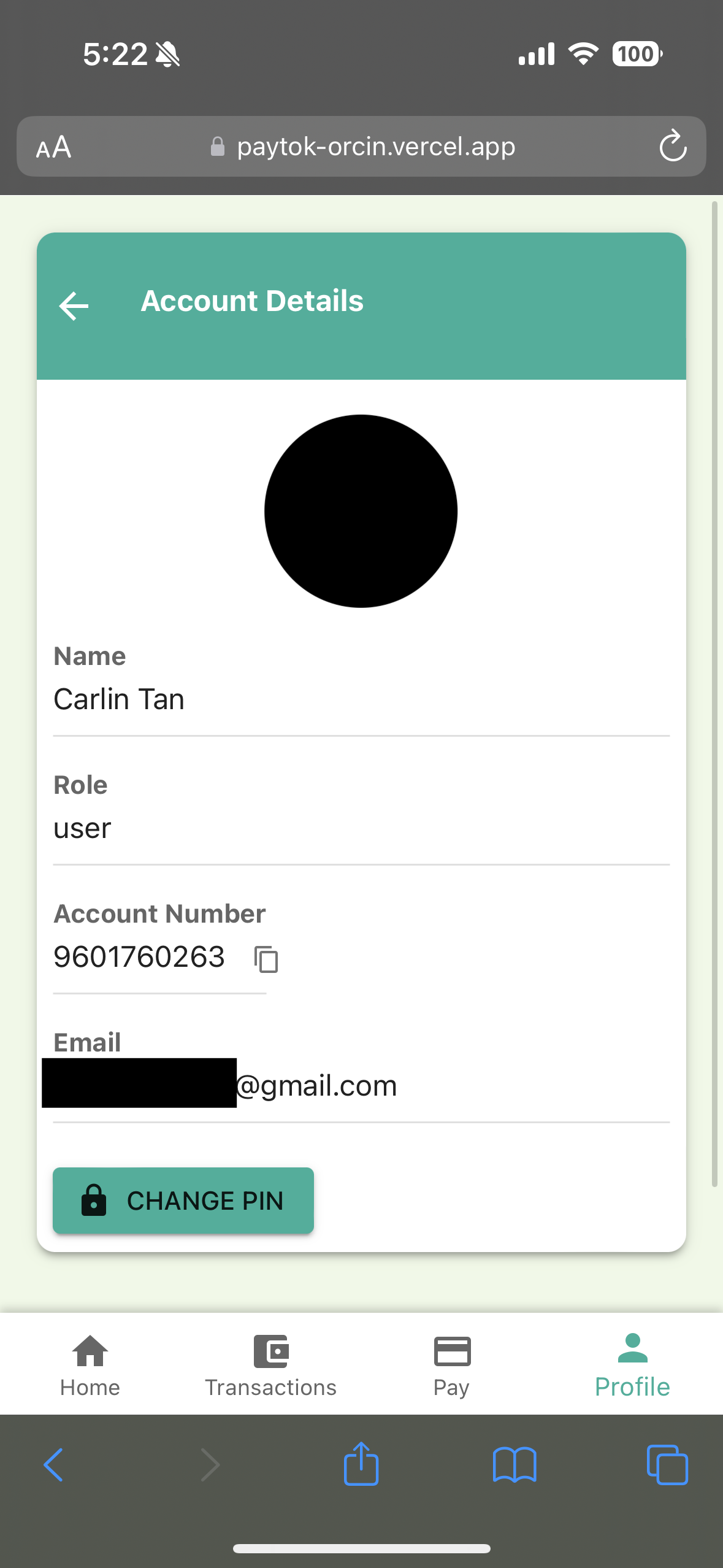This screenshot has width=723, height=1568.
Task: Switch to the Transactions tab
Action: pyautogui.click(x=271, y=1366)
